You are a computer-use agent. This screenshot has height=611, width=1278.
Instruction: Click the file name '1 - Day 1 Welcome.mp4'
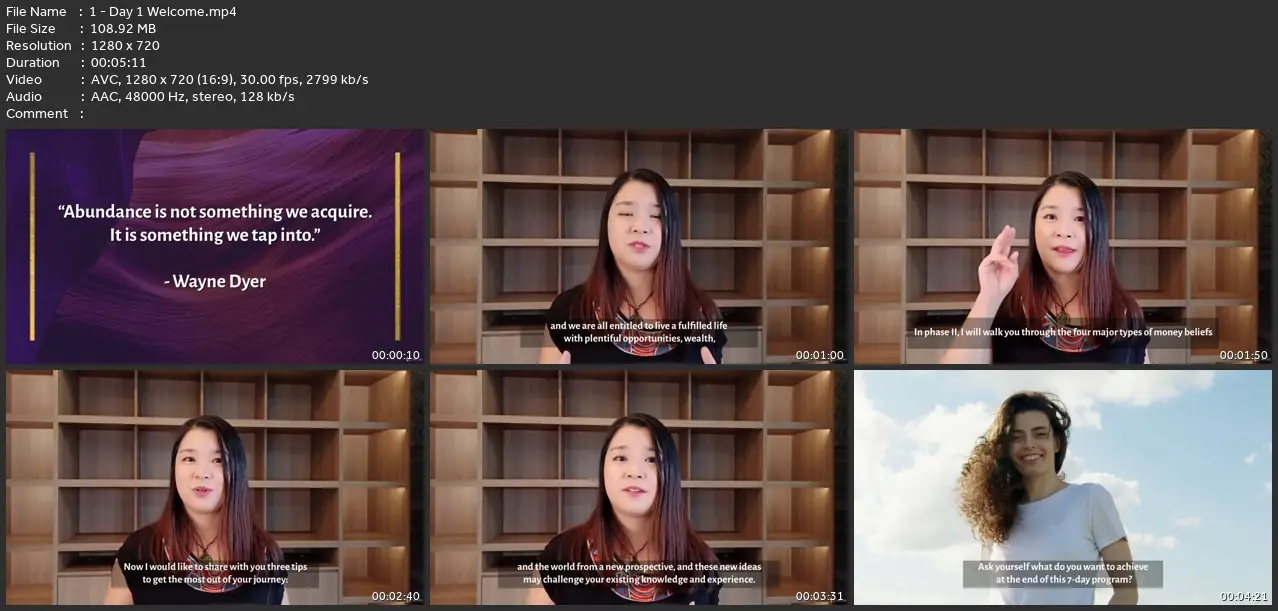[x=163, y=12]
